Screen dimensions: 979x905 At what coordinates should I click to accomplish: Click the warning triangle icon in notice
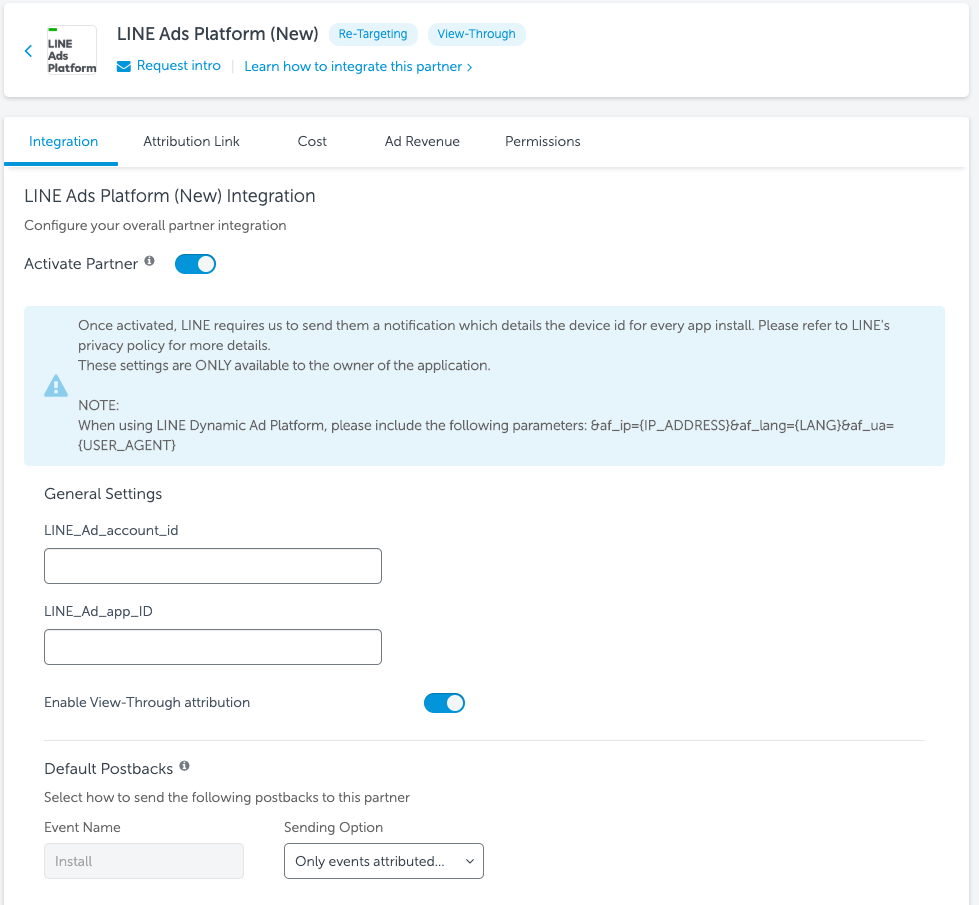(x=56, y=386)
